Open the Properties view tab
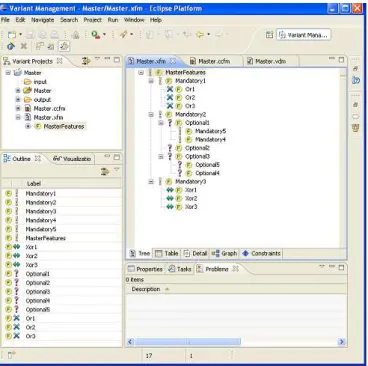The width and height of the screenshot is (368, 366). pos(145,269)
